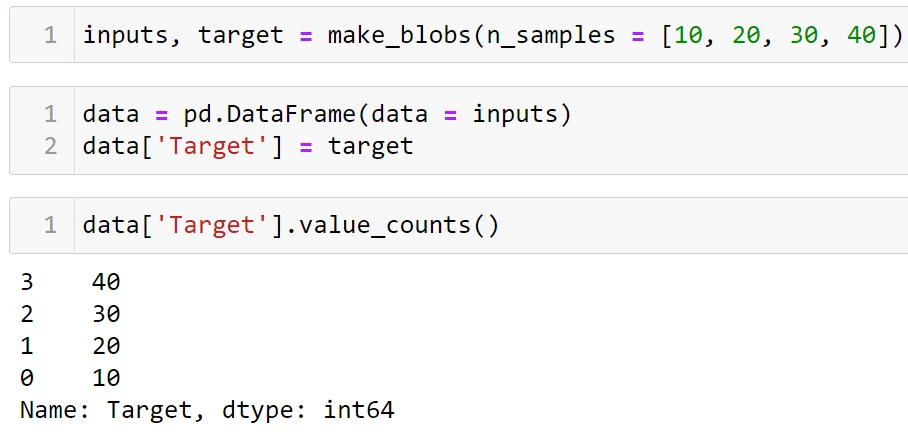Click the 'Name: Target, dtype: int64' output line
Viewport: 908px width, 434px height.
(x=207, y=410)
